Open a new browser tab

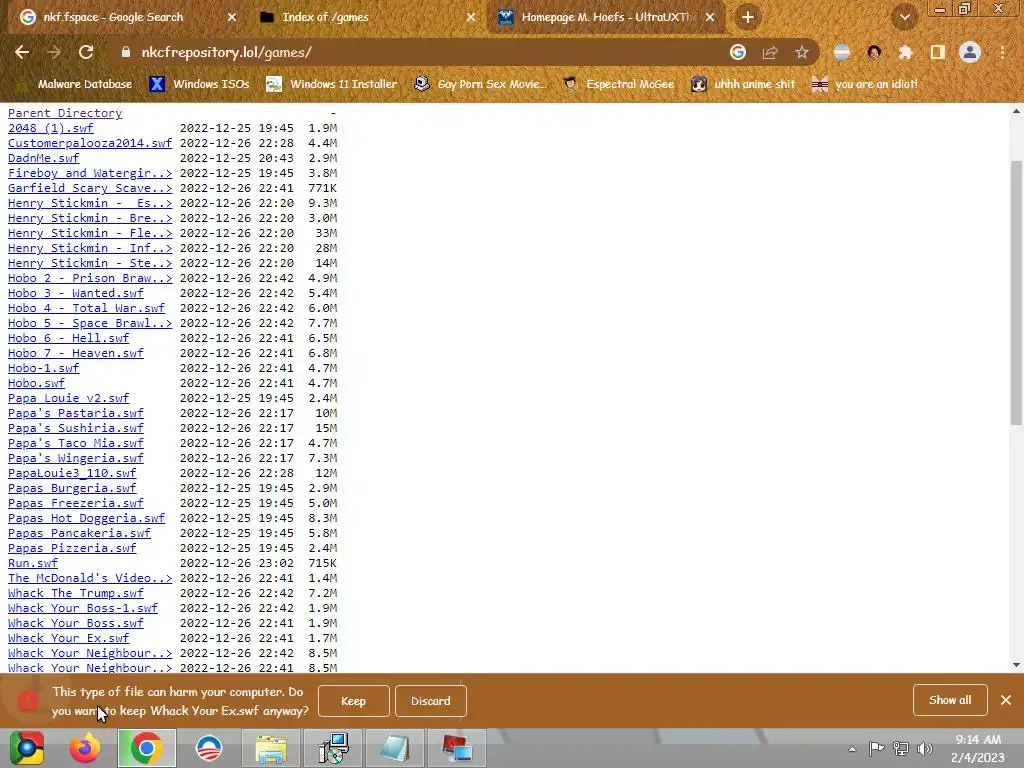click(x=748, y=17)
